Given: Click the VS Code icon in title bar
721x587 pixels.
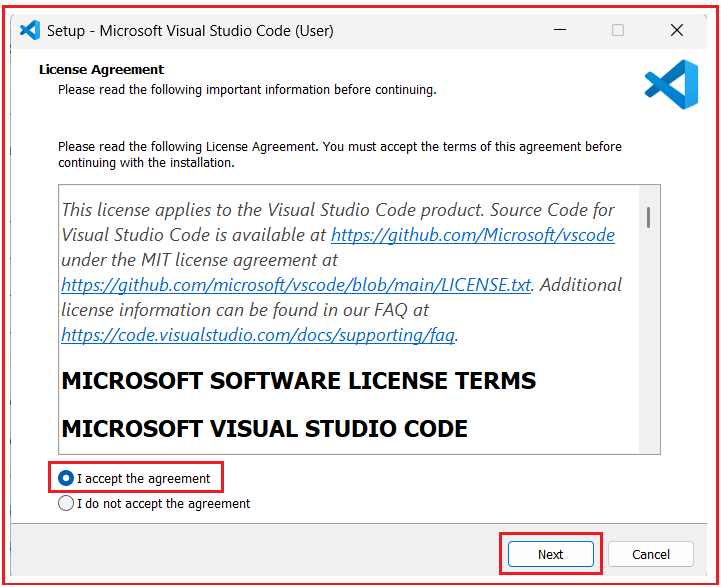Looking at the screenshot, I should (30, 30).
